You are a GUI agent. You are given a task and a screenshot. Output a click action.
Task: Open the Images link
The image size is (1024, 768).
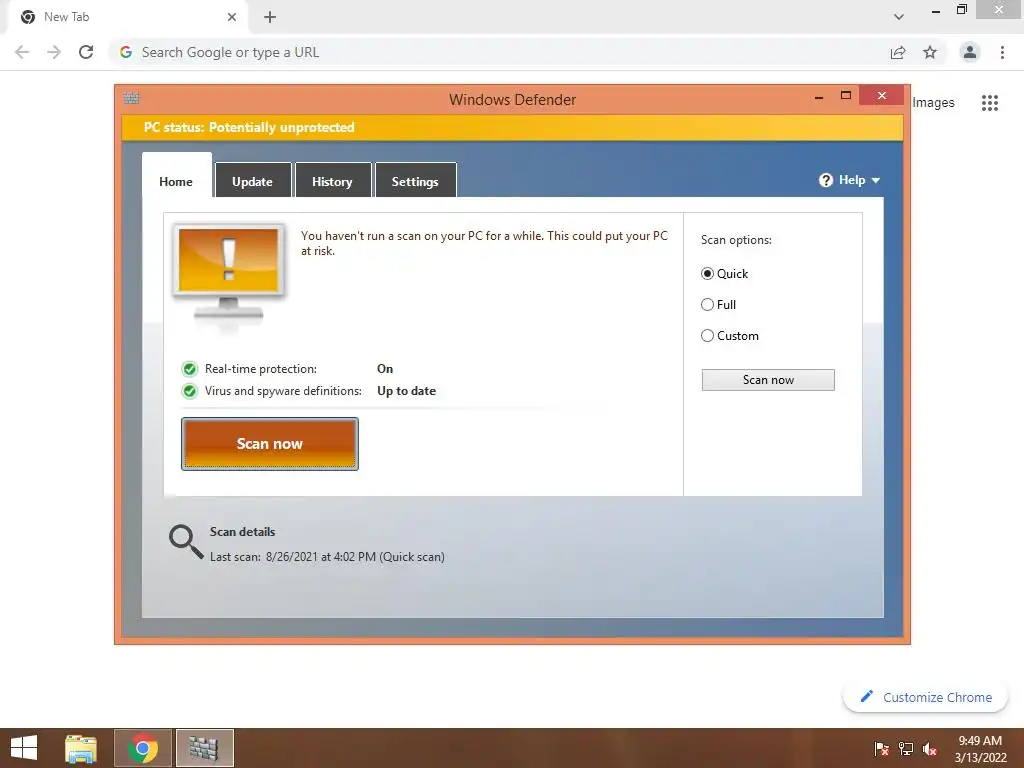coord(933,103)
